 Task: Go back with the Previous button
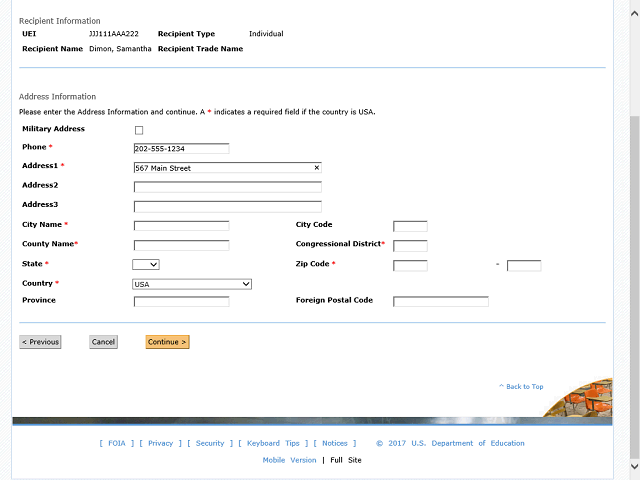pos(40,342)
